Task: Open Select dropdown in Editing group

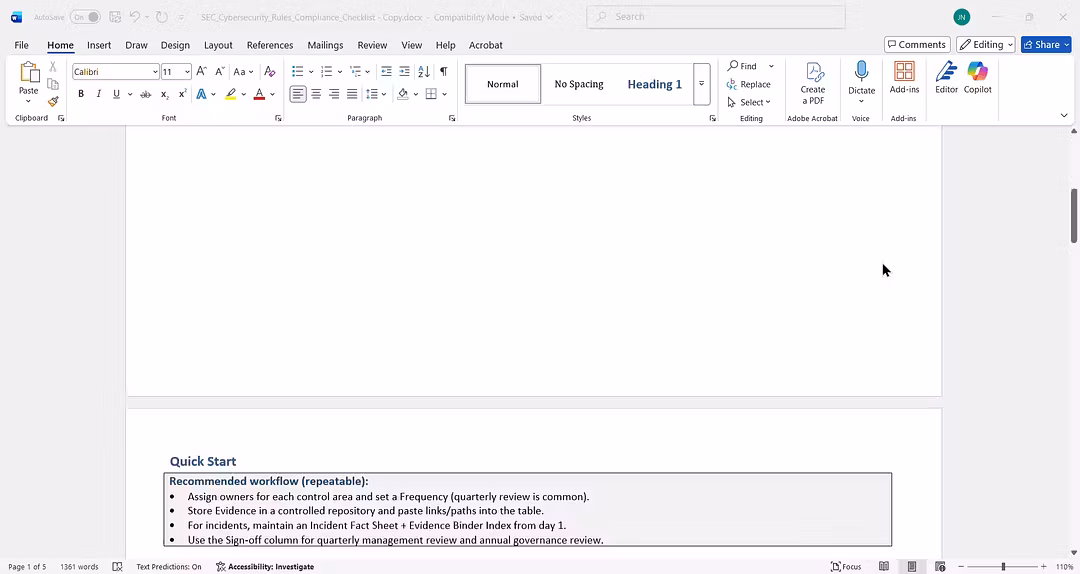Action: pos(749,102)
